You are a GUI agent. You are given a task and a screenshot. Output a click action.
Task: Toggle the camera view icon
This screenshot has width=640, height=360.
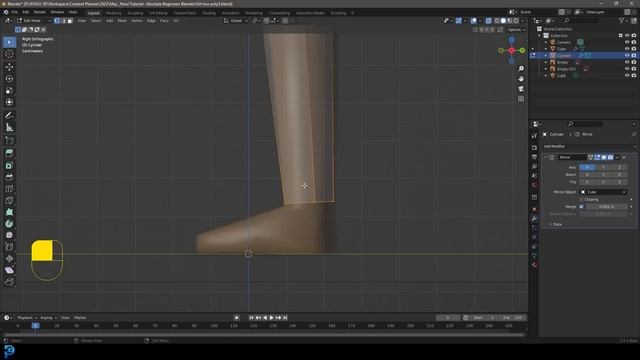point(521,89)
